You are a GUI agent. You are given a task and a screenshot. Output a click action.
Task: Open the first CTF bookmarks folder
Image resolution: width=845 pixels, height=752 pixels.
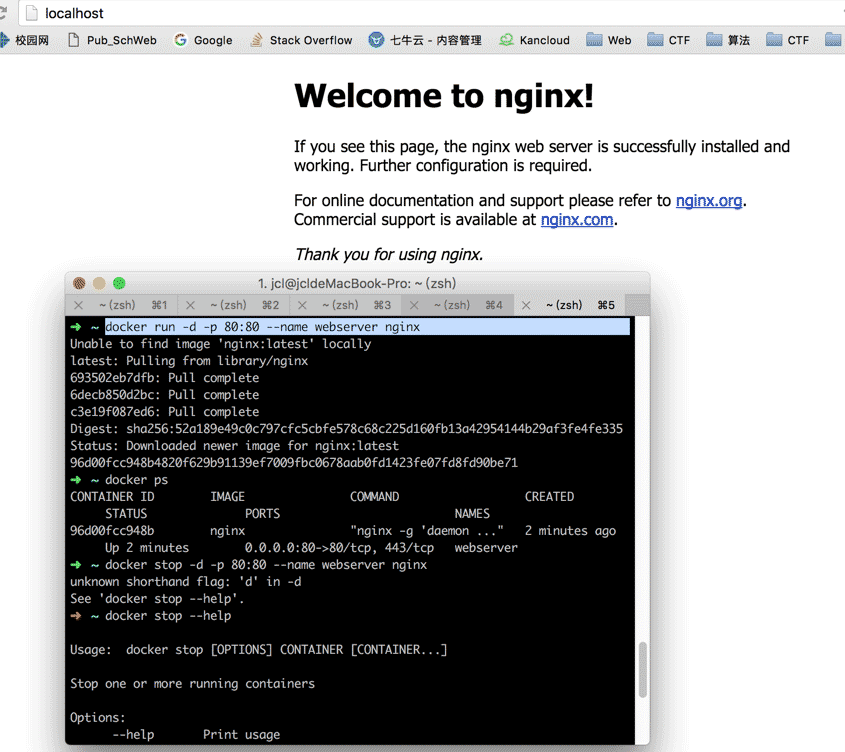[668, 40]
